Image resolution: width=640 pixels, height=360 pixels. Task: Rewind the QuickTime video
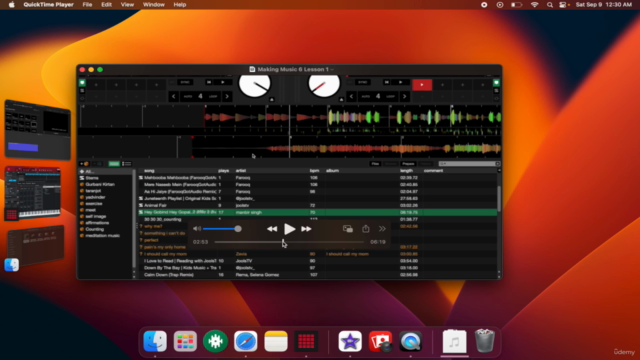point(272,229)
